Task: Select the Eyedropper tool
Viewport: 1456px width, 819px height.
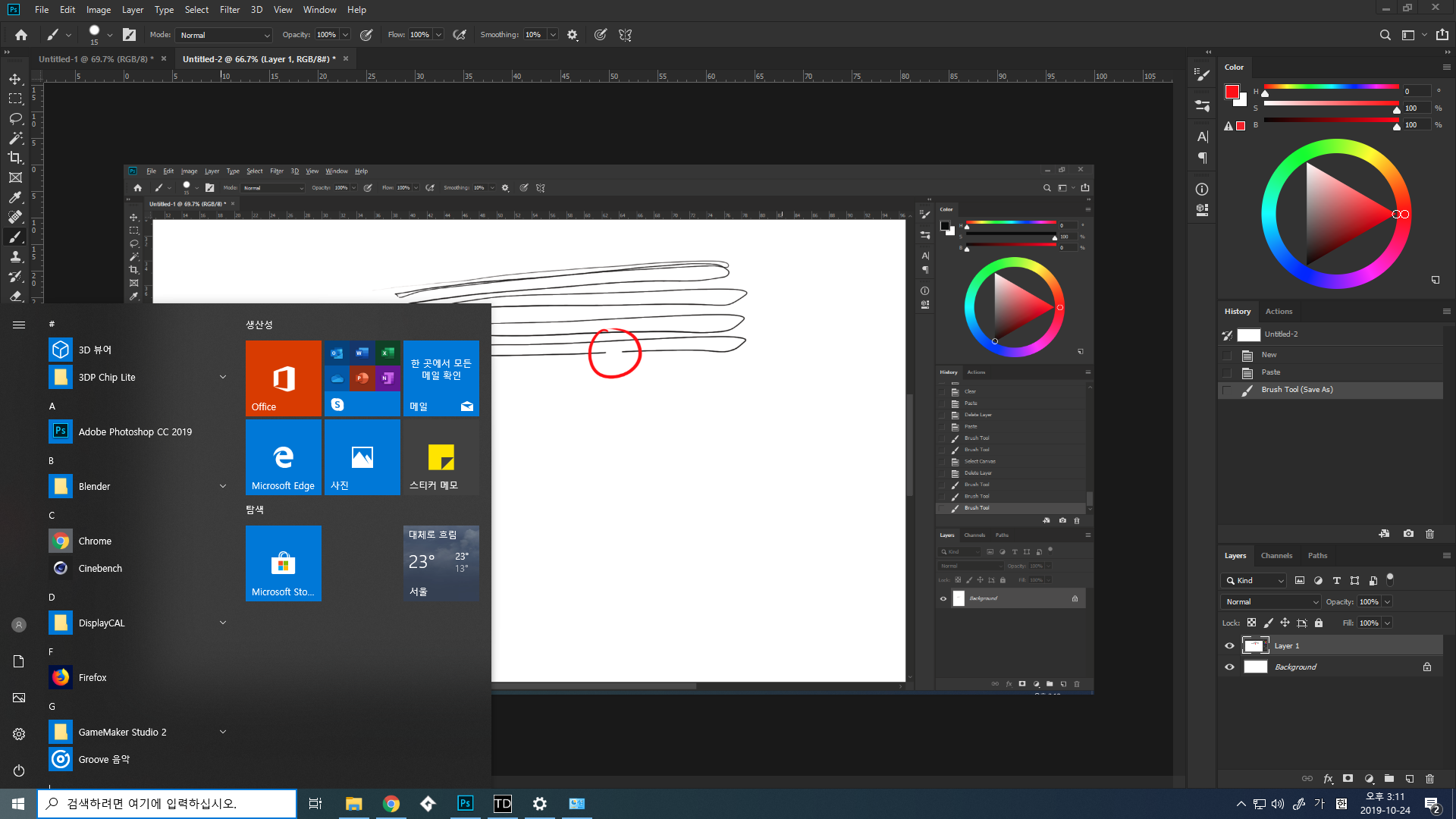Action: pyautogui.click(x=15, y=197)
